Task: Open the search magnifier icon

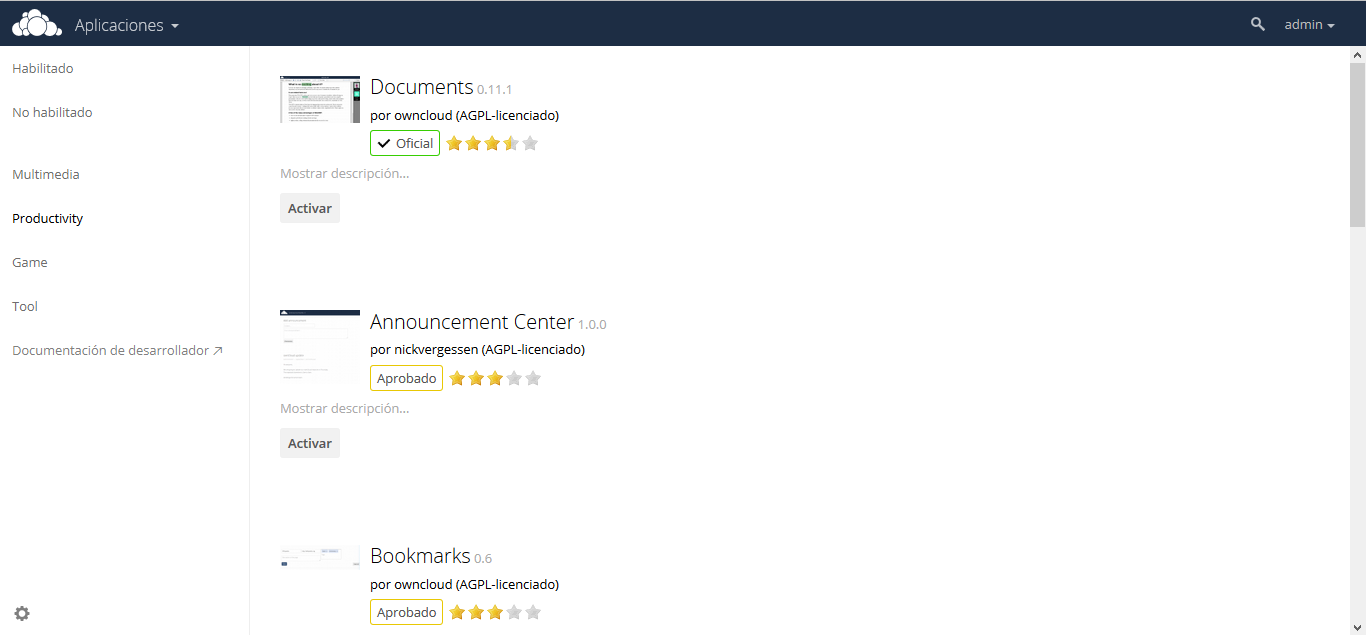Action: click(x=1257, y=24)
